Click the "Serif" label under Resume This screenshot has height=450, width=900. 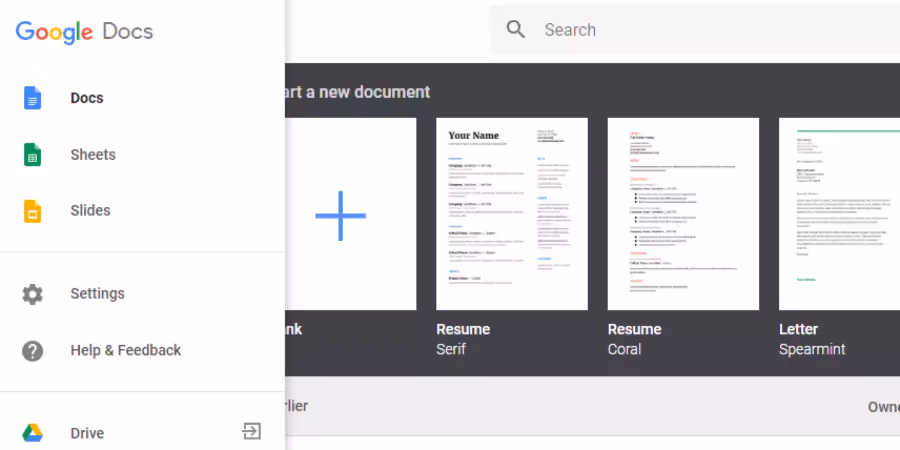pyautogui.click(x=451, y=349)
